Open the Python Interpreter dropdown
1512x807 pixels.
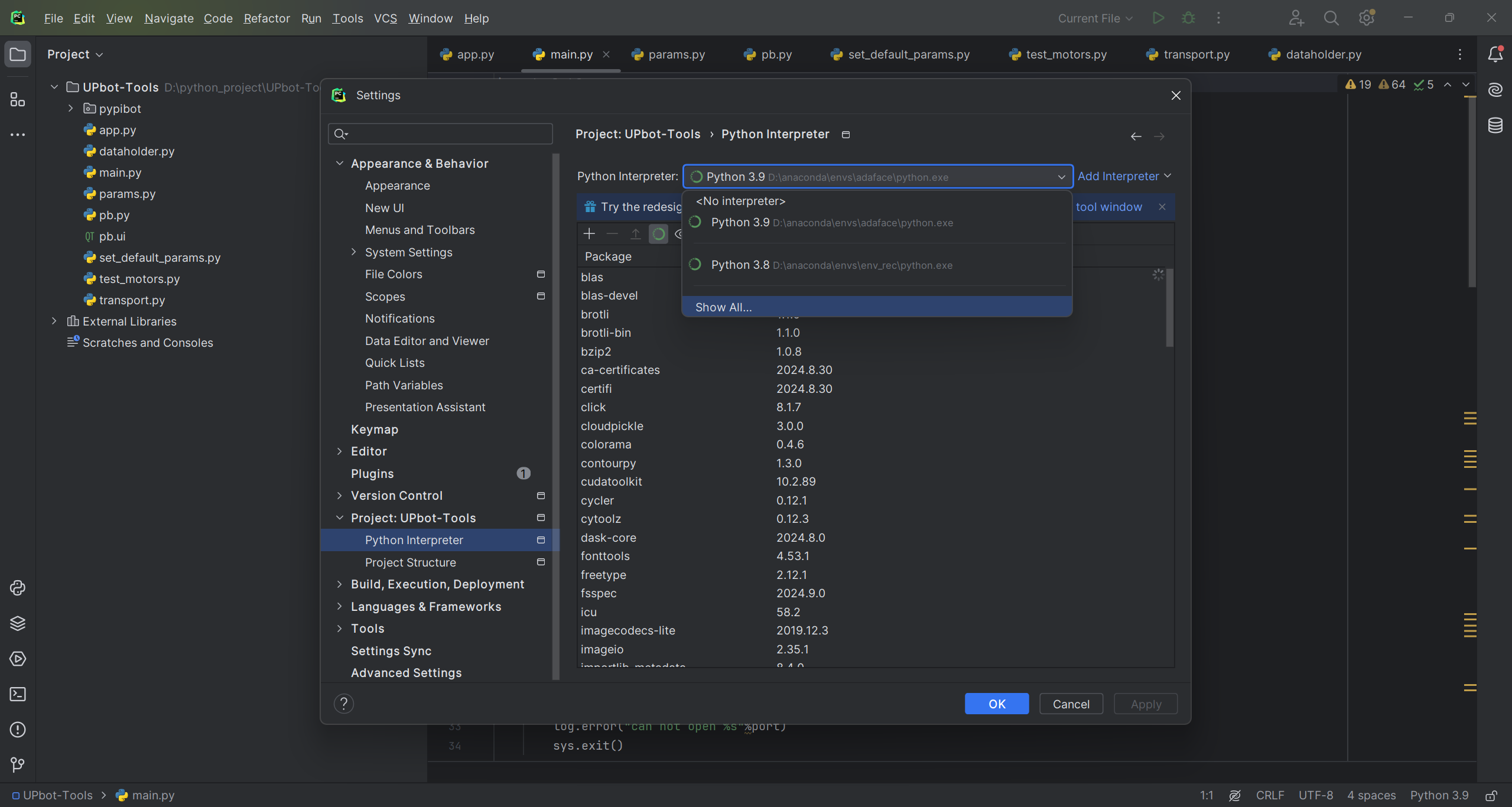coord(877,176)
